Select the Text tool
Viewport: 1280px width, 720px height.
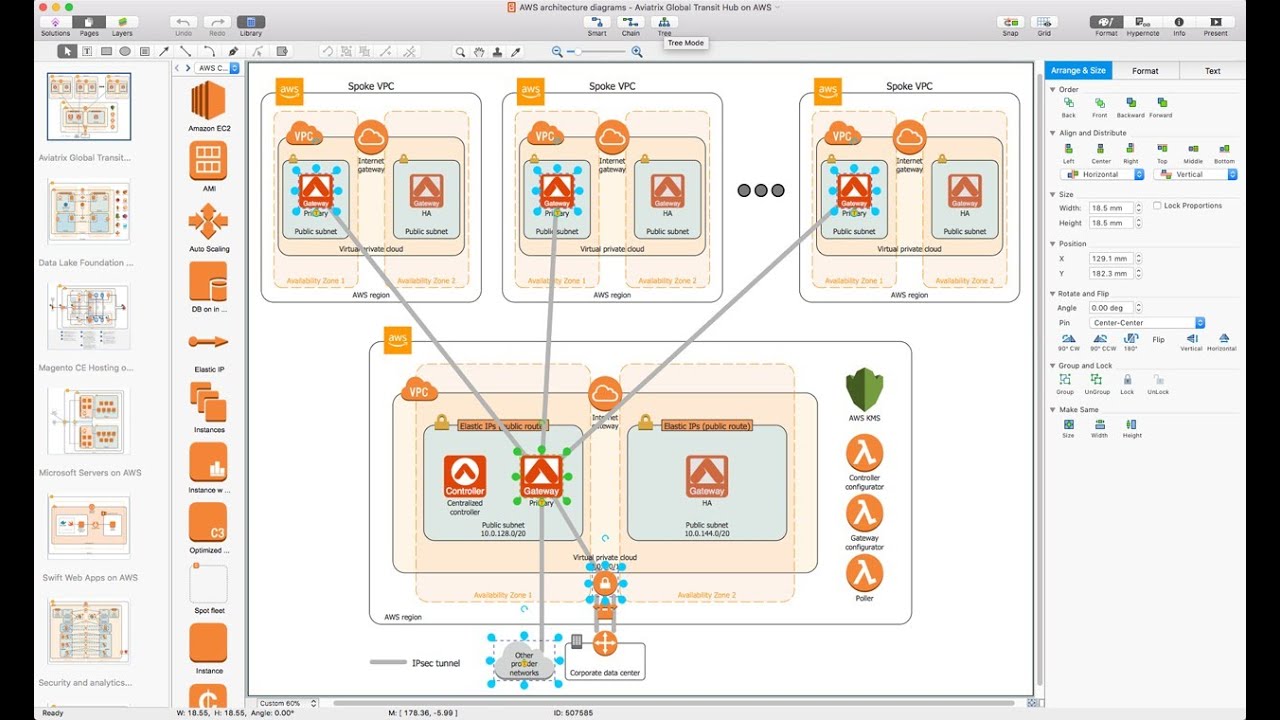click(x=87, y=51)
